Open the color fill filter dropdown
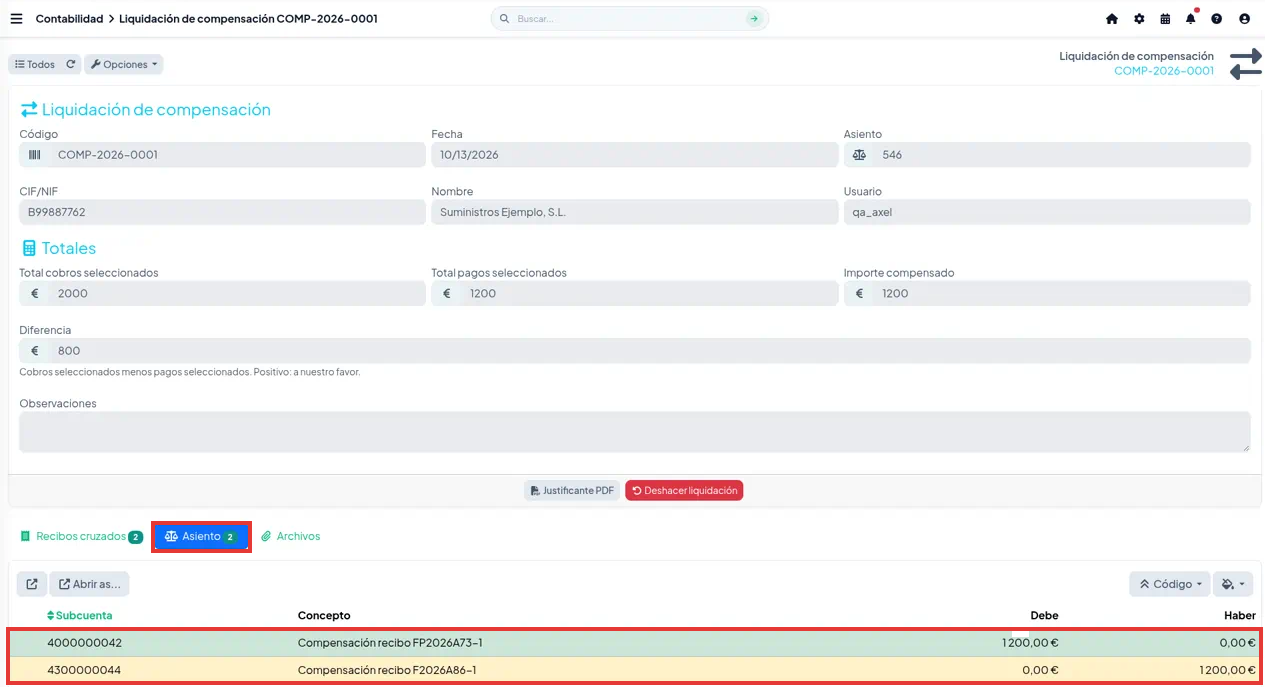The width and height of the screenshot is (1265, 687). point(1233,584)
